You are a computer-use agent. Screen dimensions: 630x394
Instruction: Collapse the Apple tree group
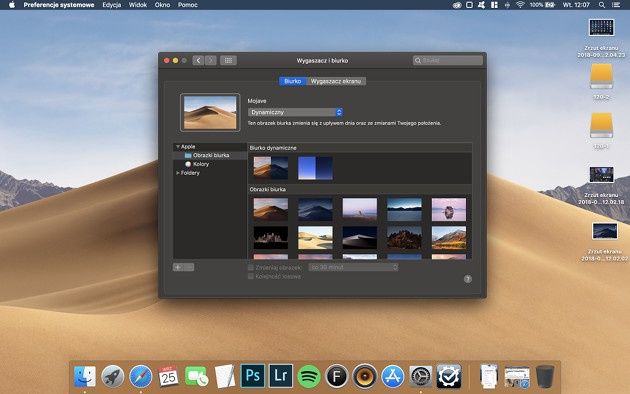click(x=178, y=147)
